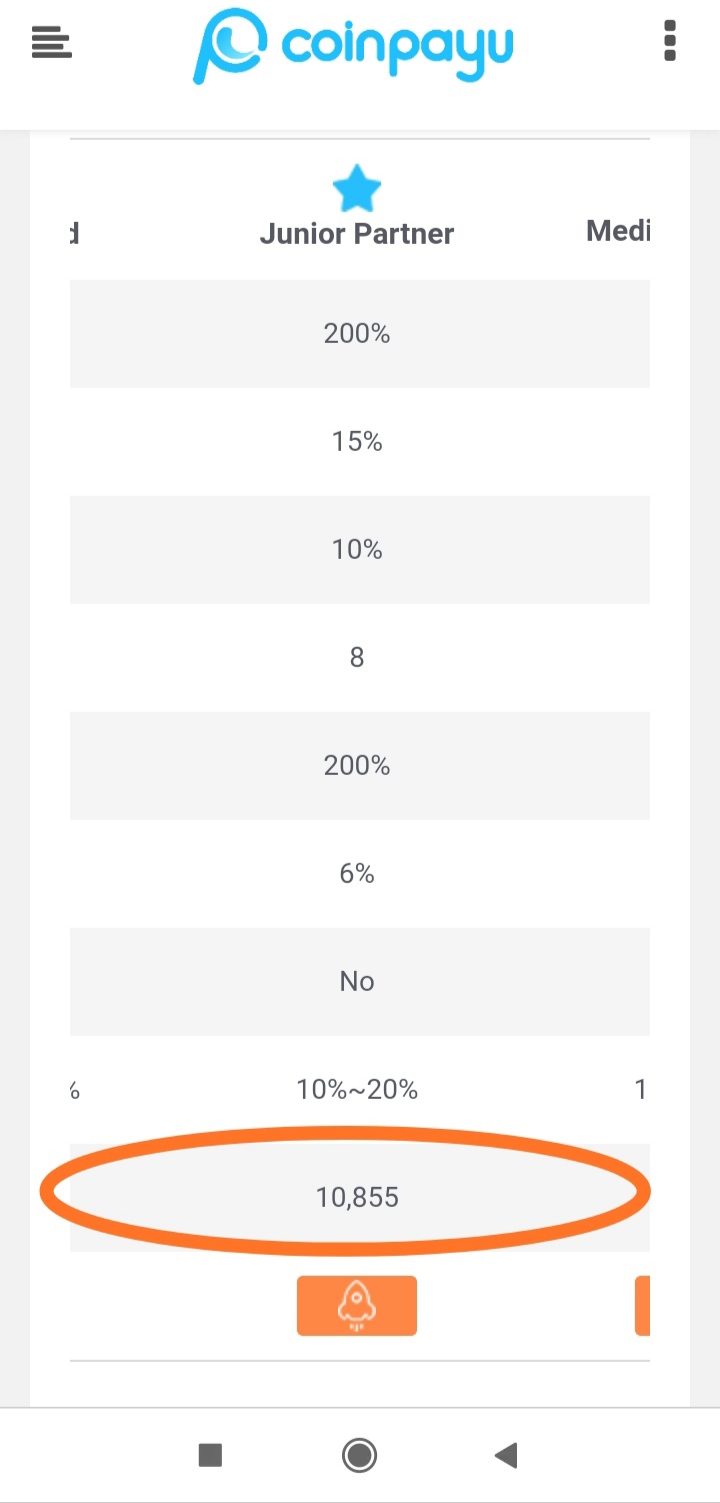Click the 8 value cell
This screenshot has width=720, height=1503.
[357, 657]
